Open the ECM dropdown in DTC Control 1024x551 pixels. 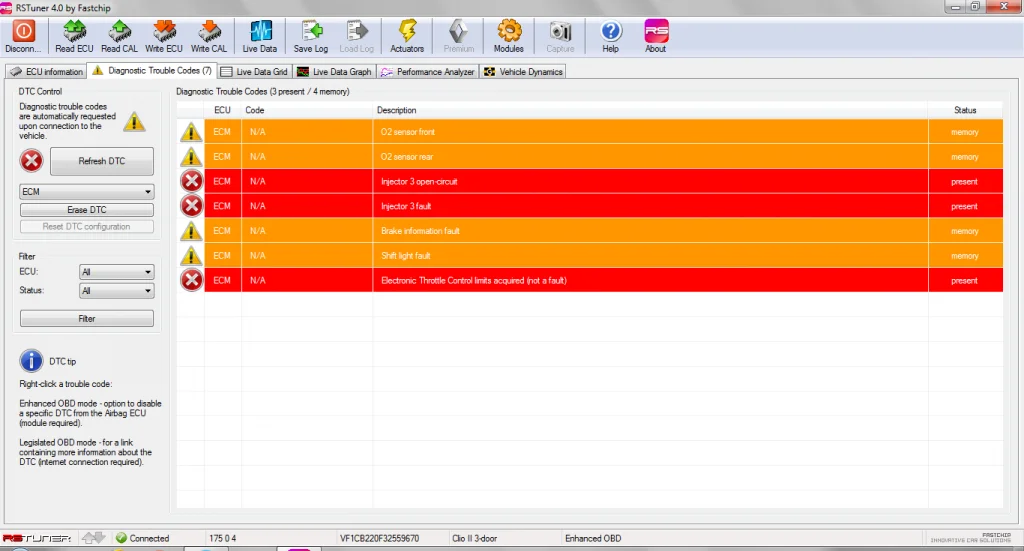[87, 191]
